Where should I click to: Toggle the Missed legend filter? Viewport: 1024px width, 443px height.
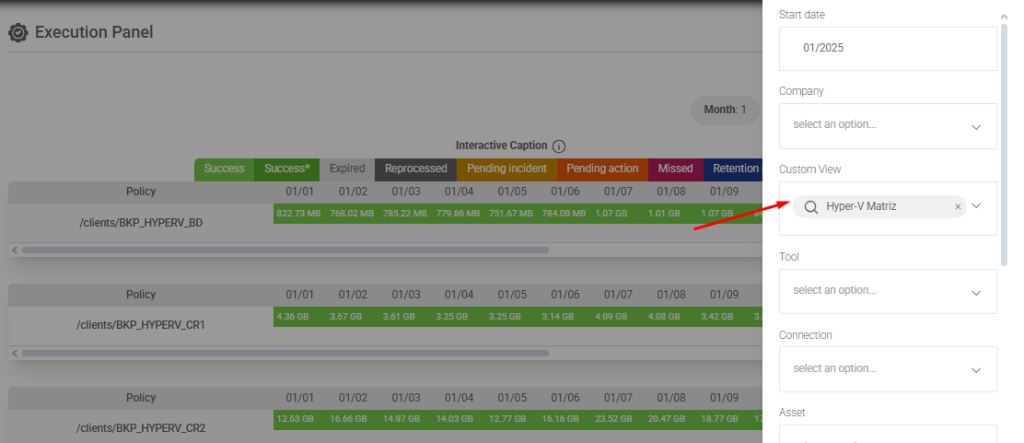(x=675, y=169)
